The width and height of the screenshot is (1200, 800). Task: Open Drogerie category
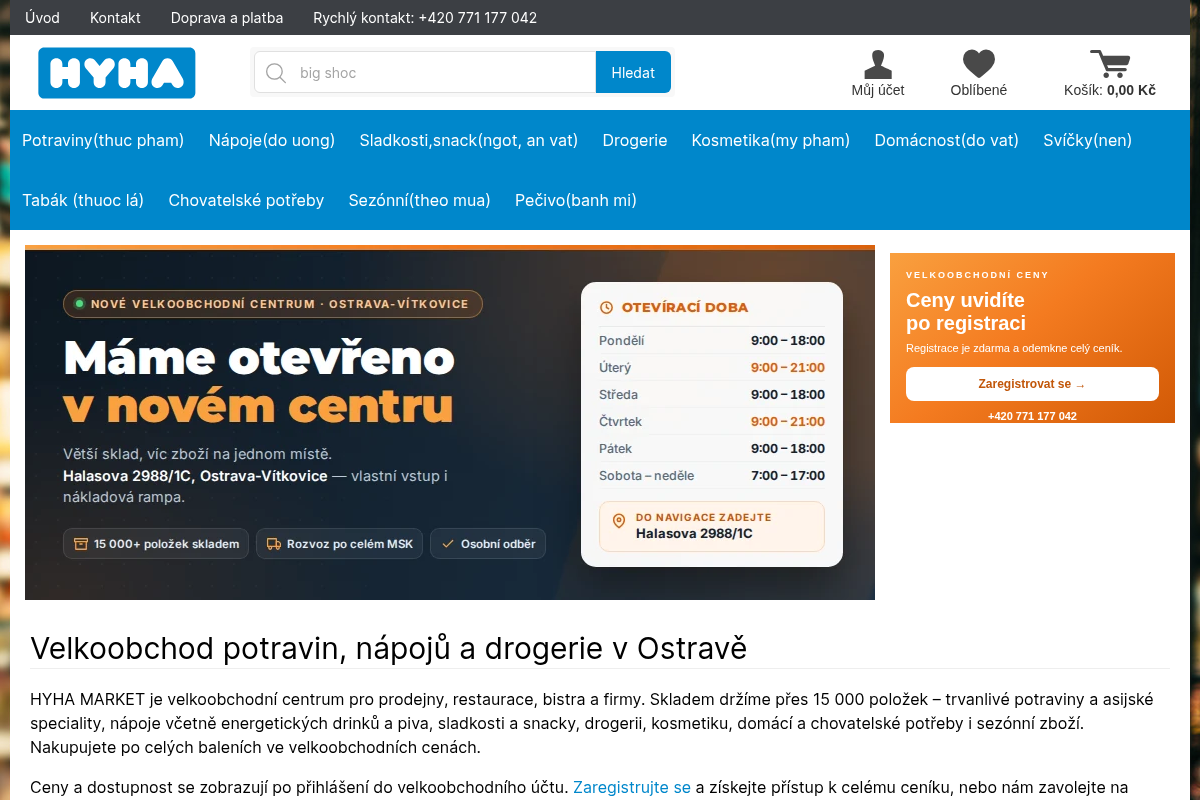[635, 140]
